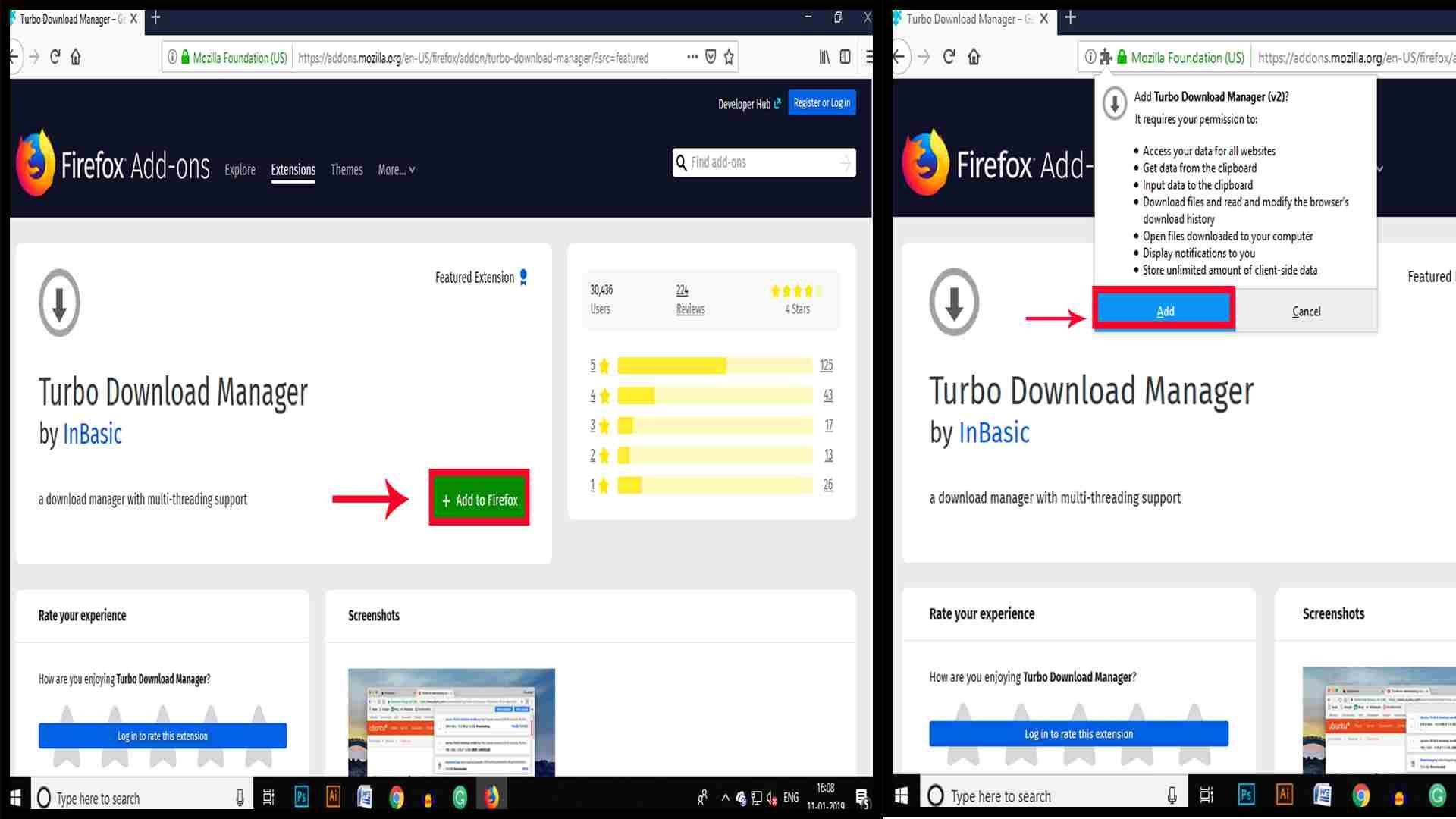Click Cancel in the permission popup

(x=1306, y=311)
